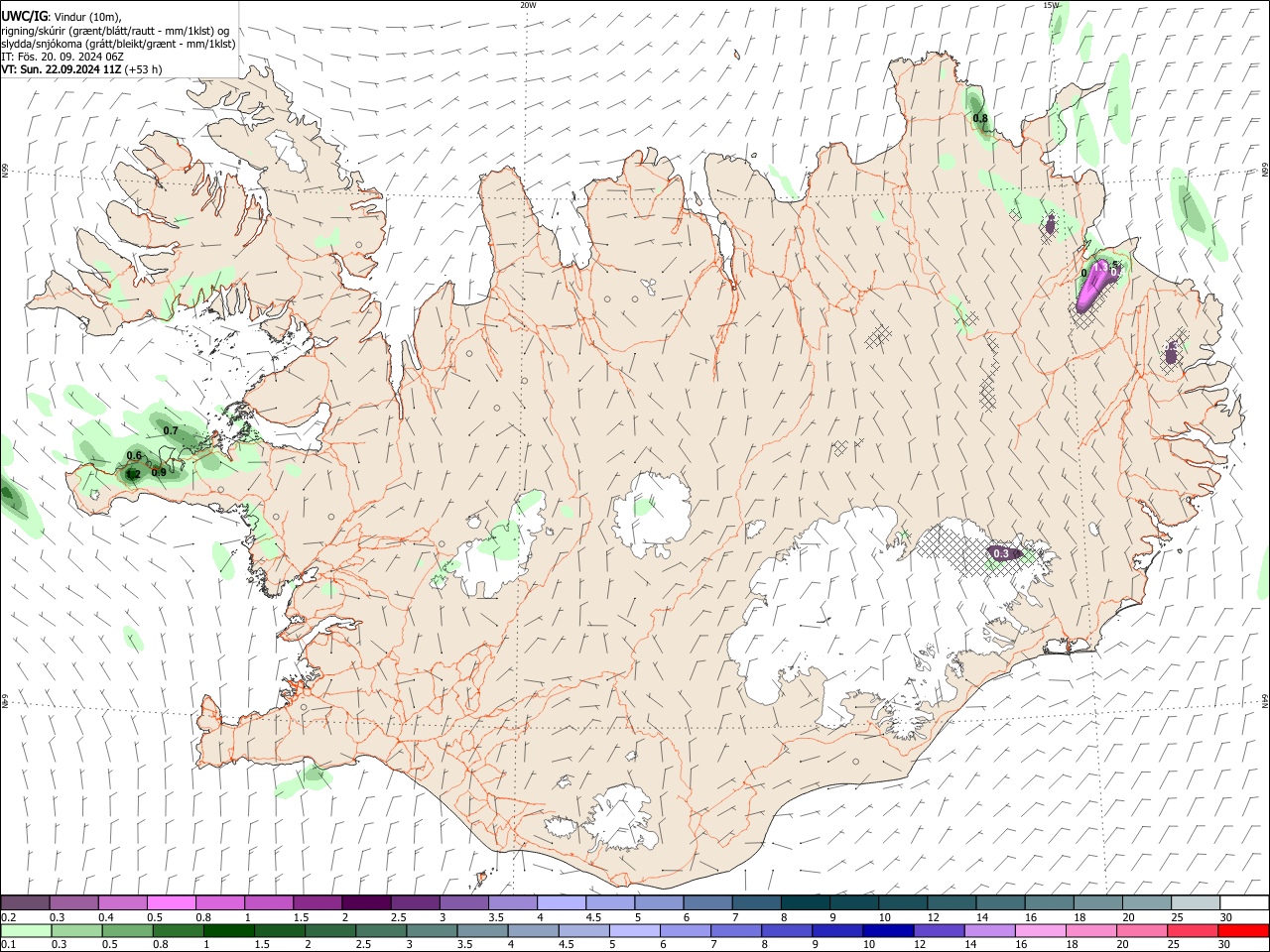Pick the deep blue bottom swatch between 10 and 12

click(x=887, y=930)
